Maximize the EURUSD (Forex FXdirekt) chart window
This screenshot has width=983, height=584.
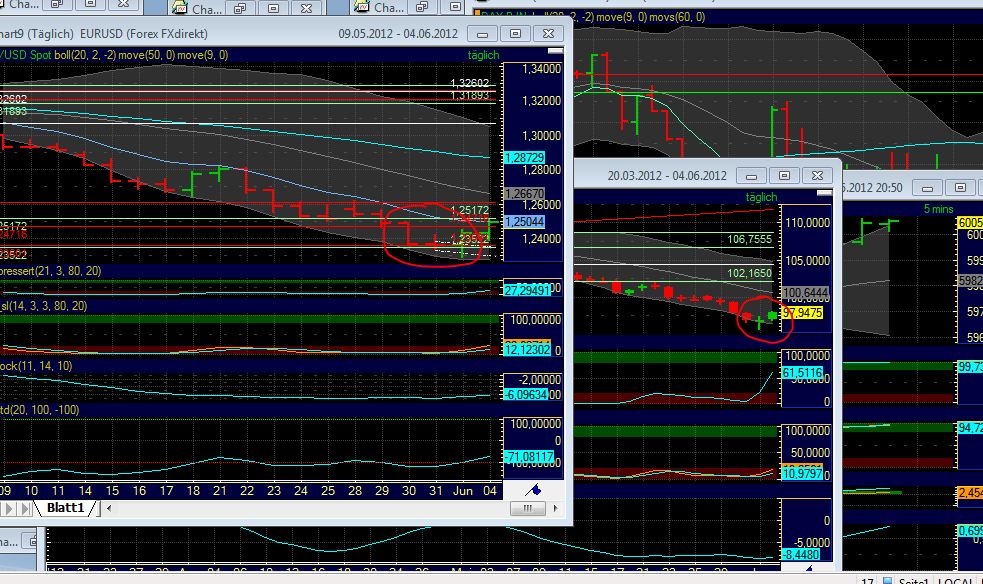tap(515, 33)
